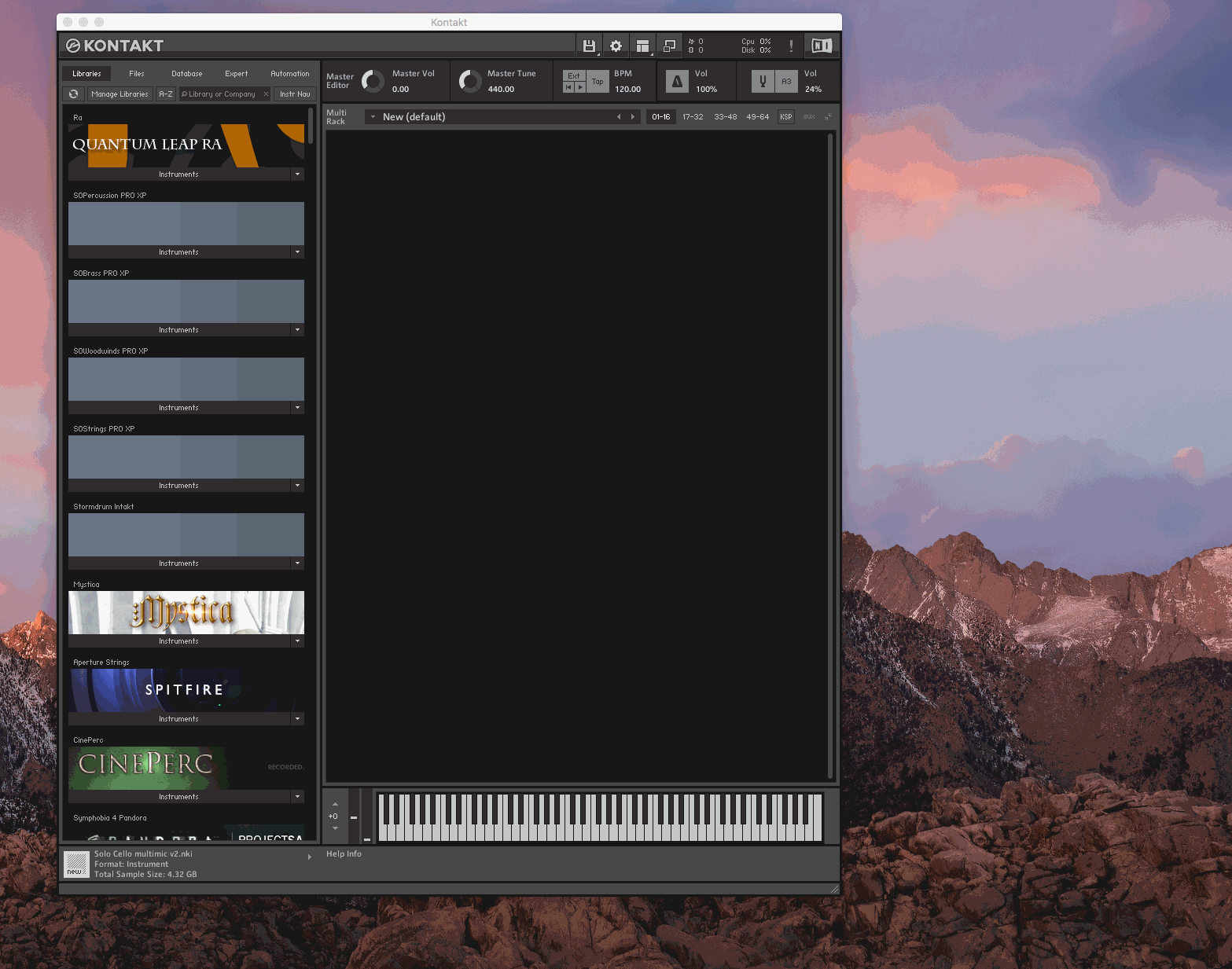The image size is (1232, 969).
Task: Adjust the Master Tune knob
Action: pyautogui.click(x=470, y=81)
